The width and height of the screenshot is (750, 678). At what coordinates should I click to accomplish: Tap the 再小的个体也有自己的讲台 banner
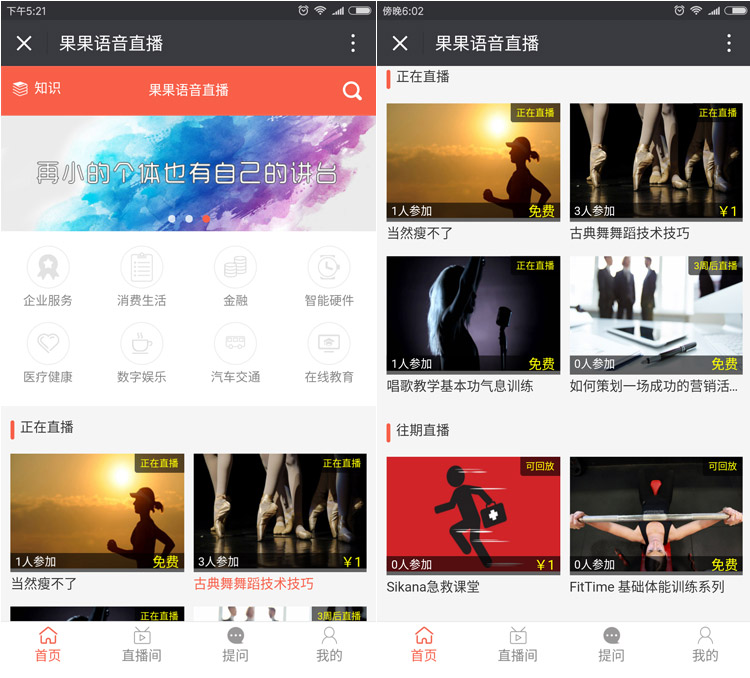(188, 173)
